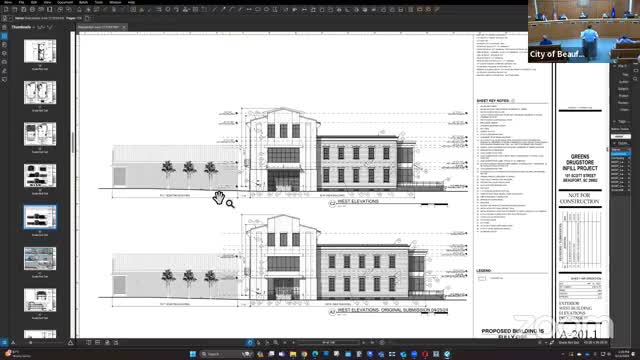Screen dimensions: 640x360
Task: Click the Windows taskbar search box
Action: (227, 354)
